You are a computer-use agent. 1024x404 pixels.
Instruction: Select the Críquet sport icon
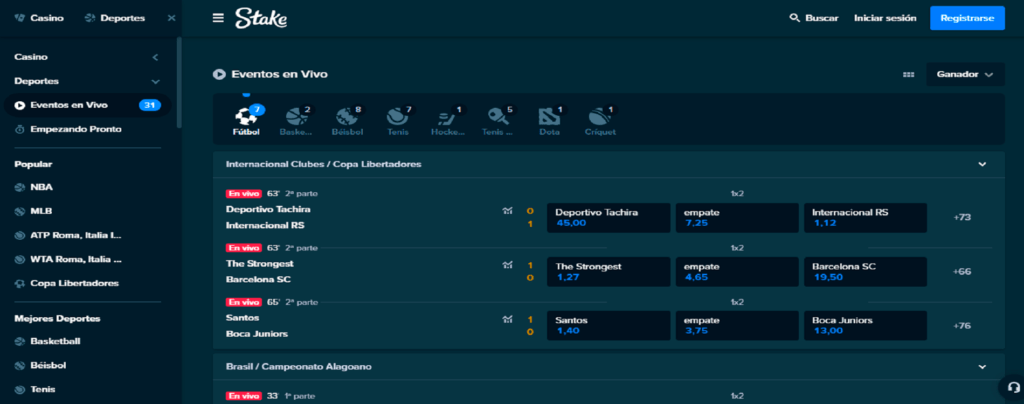click(600, 119)
